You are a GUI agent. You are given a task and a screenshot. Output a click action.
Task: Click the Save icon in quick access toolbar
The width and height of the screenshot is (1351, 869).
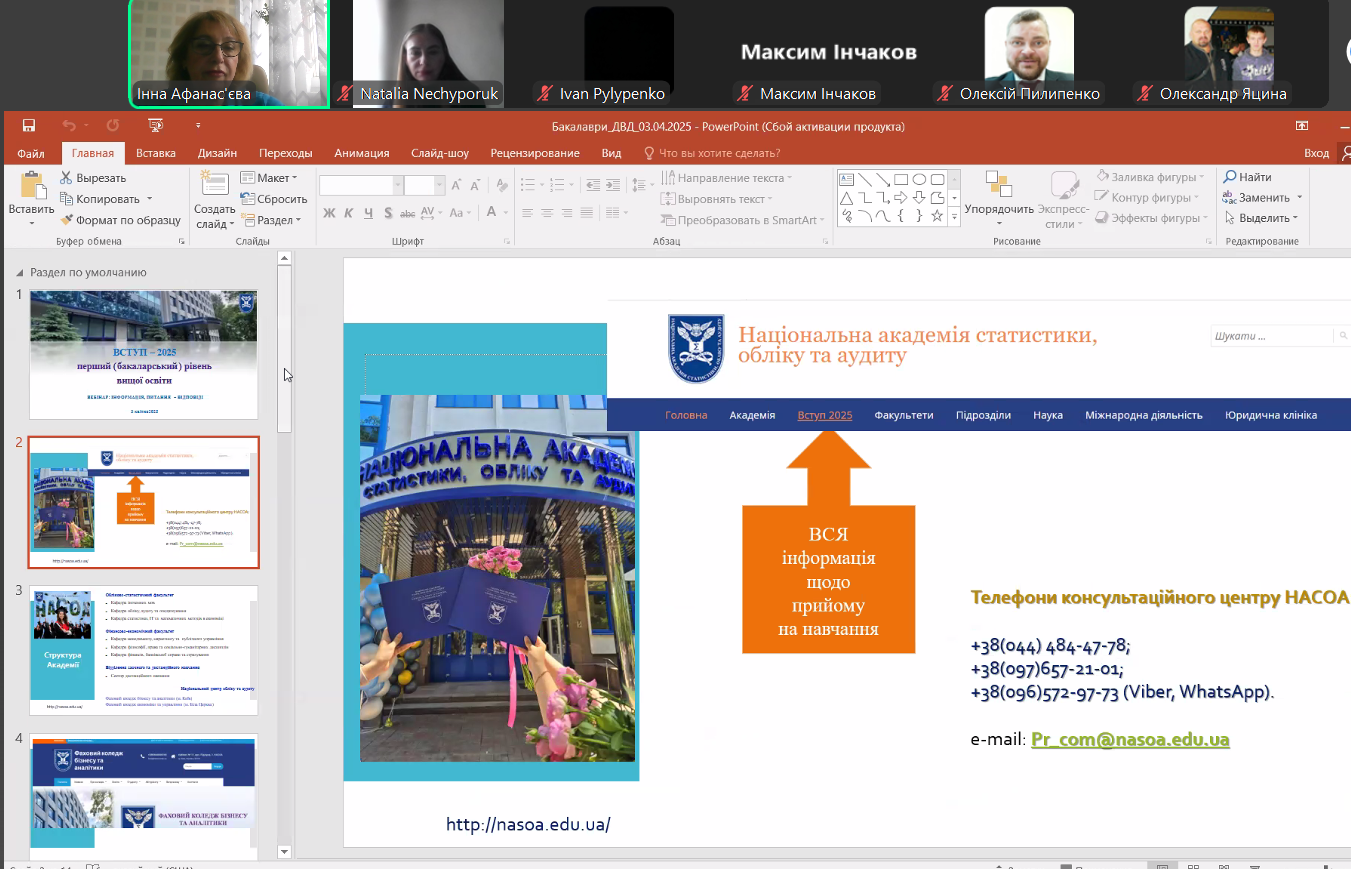click(29, 126)
